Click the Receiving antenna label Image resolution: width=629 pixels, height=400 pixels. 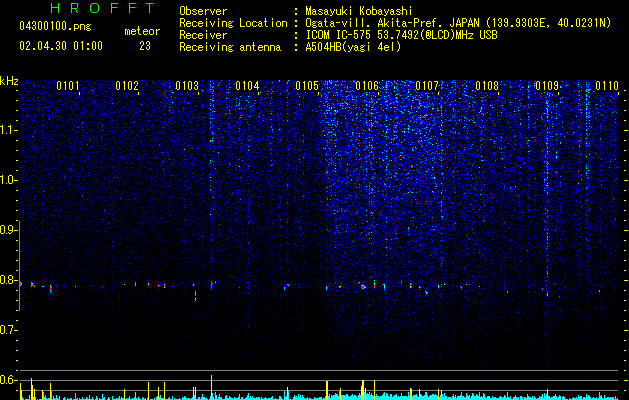click(x=230, y=47)
